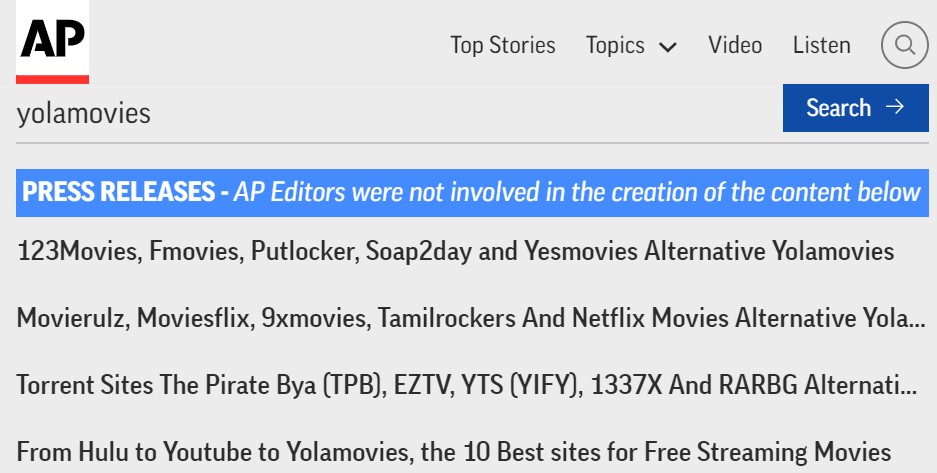Open the Video section
Viewport: 937px width, 473px height.
pyautogui.click(x=735, y=45)
